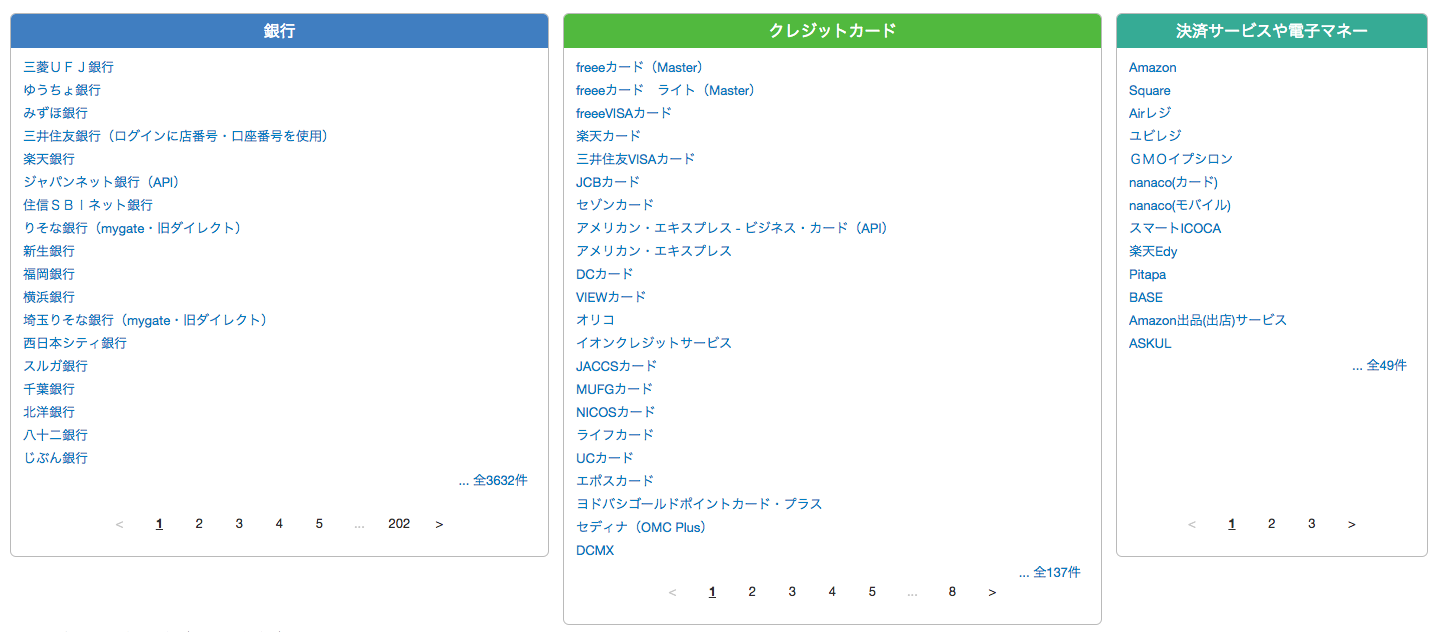This screenshot has height=632, width=1437.
Task: Open ライフカード link
Action: [x=615, y=435]
